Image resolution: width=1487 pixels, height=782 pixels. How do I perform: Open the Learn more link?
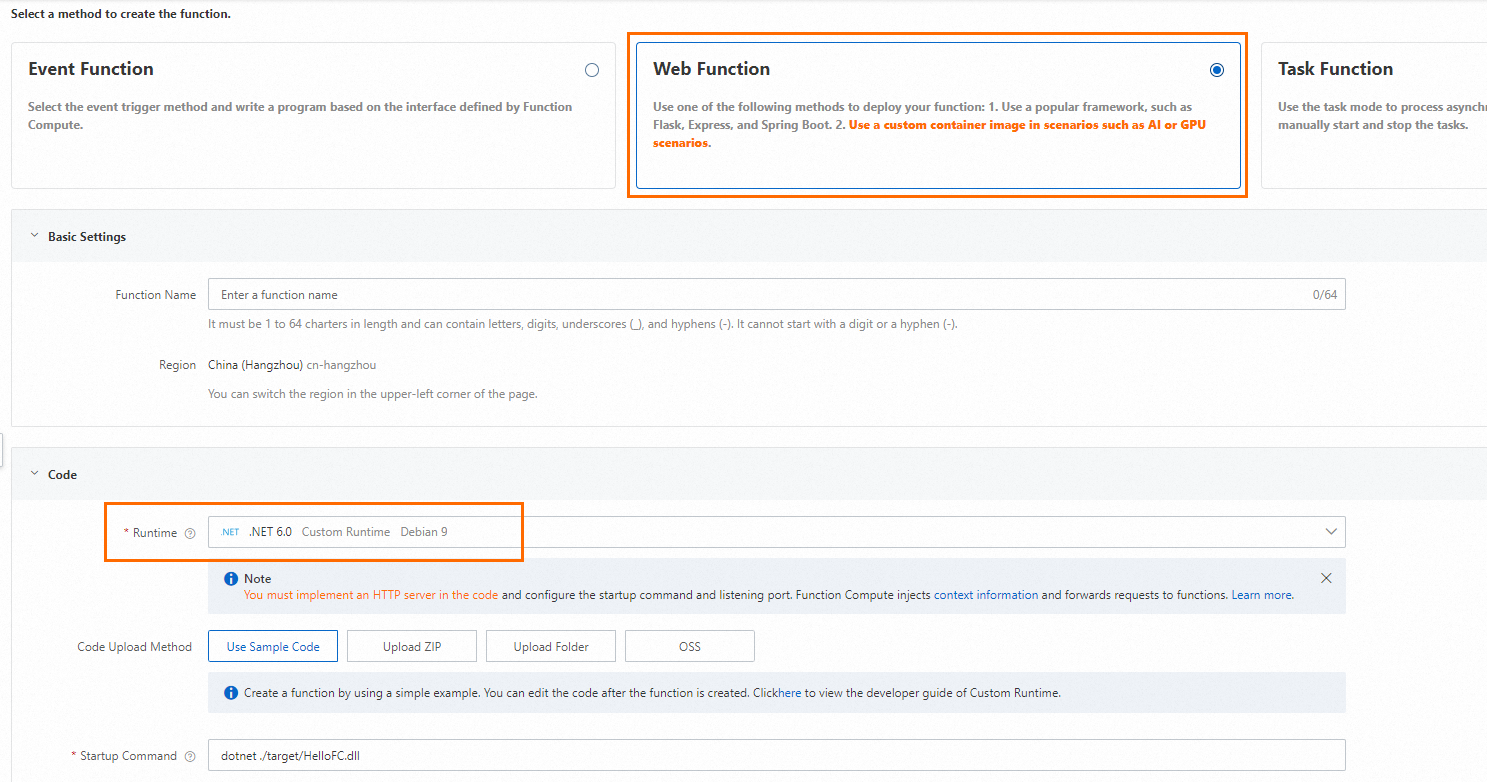[1262, 595]
